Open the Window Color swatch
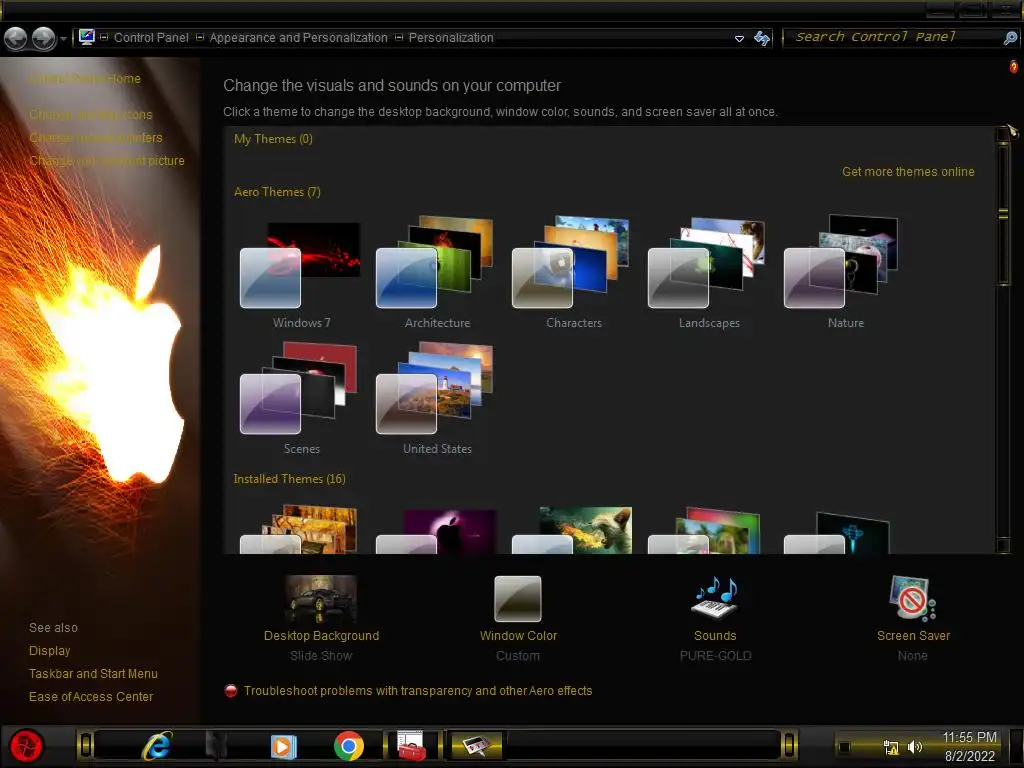 pos(518,599)
